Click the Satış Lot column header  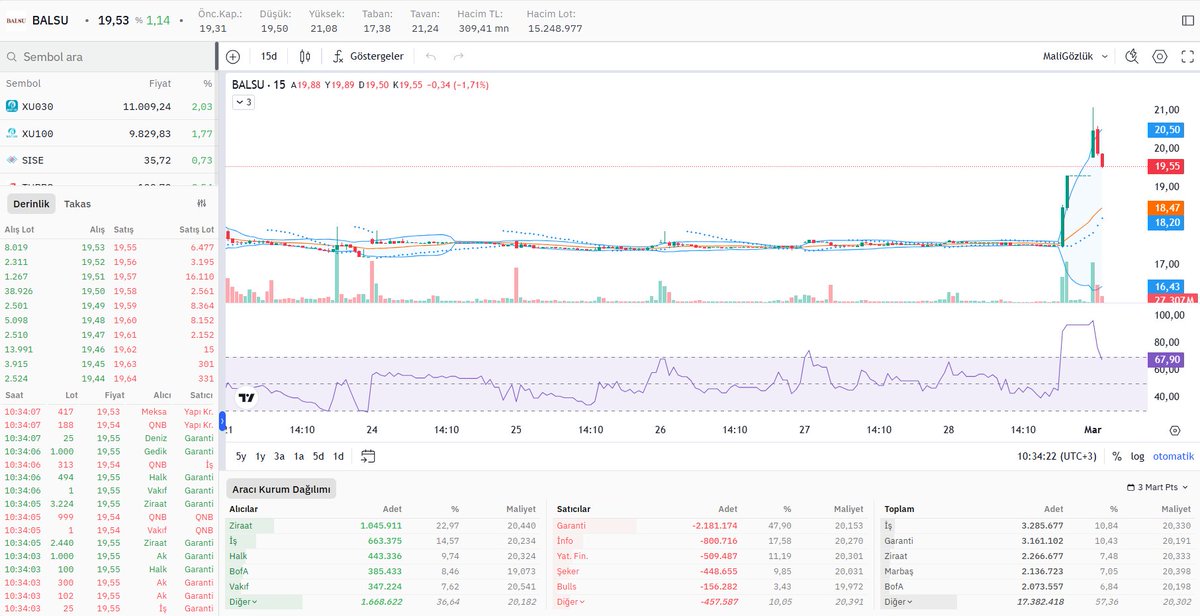pos(196,229)
